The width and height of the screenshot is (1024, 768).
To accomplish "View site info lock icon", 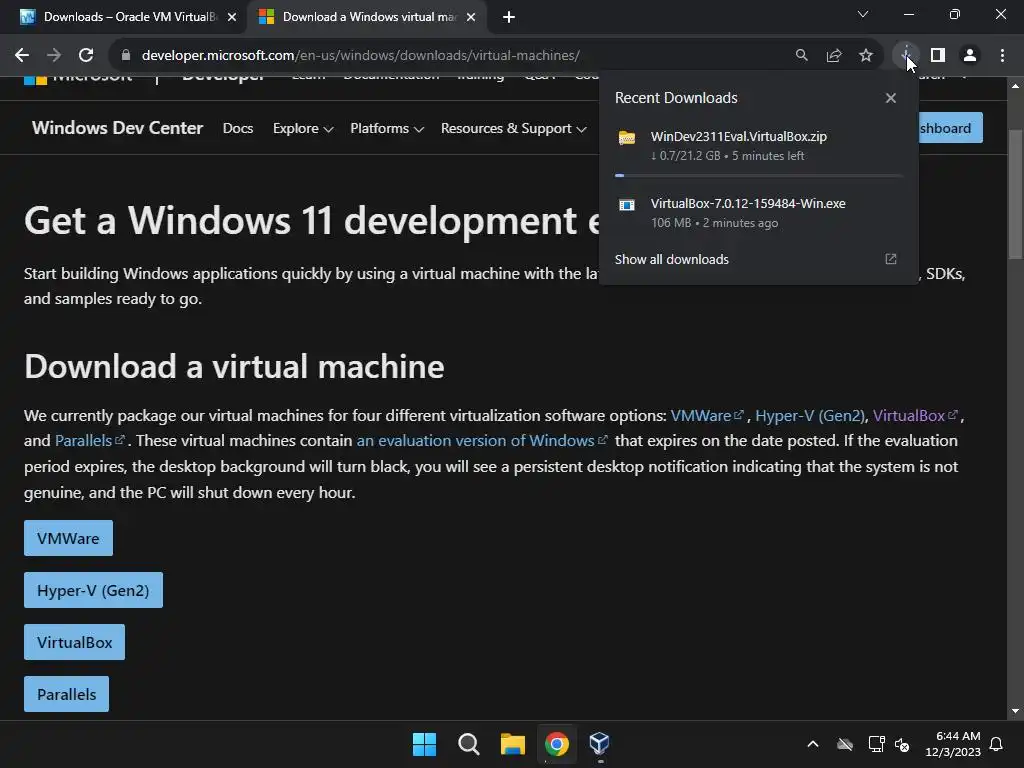I will pyautogui.click(x=126, y=56).
